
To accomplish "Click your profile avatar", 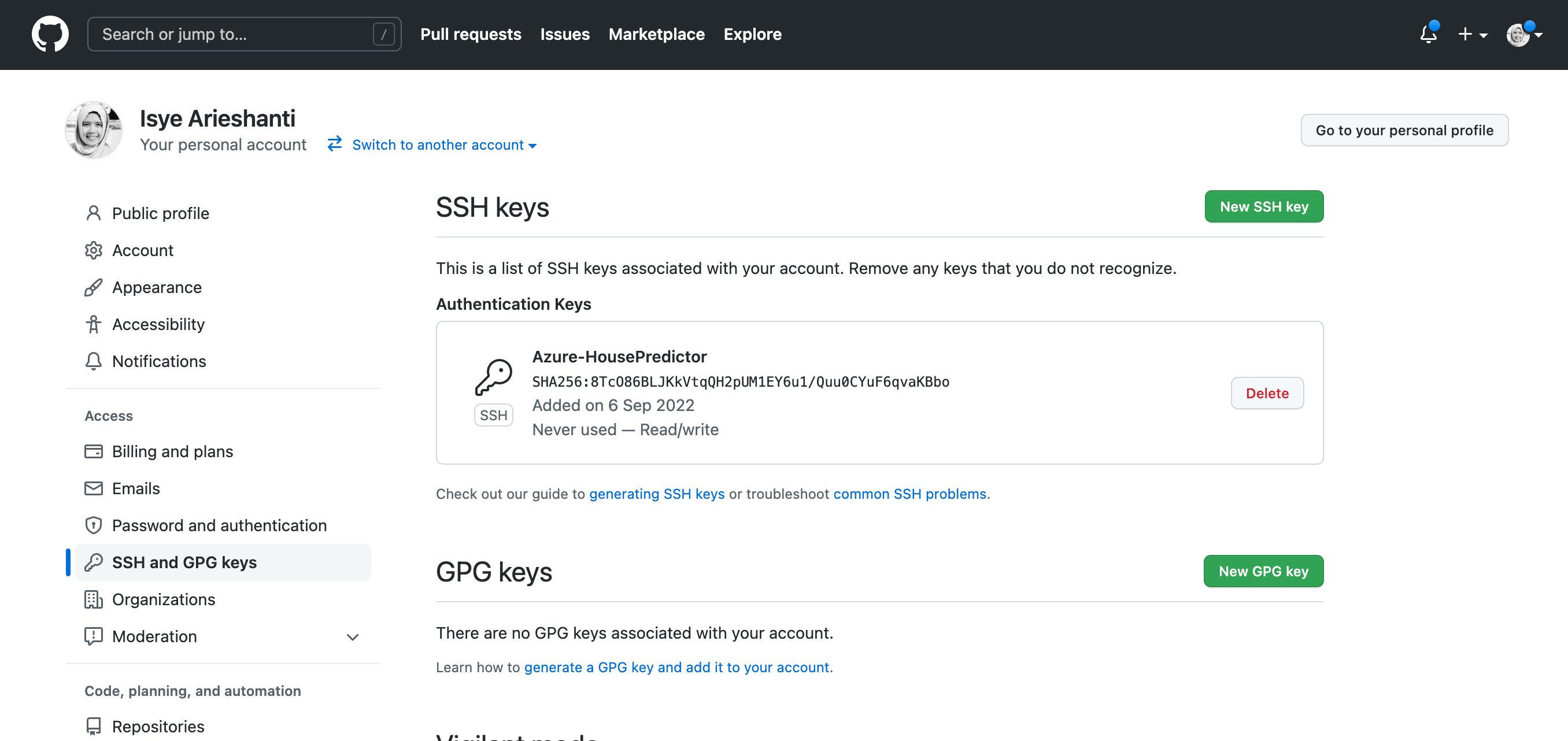I will 1519,35.
